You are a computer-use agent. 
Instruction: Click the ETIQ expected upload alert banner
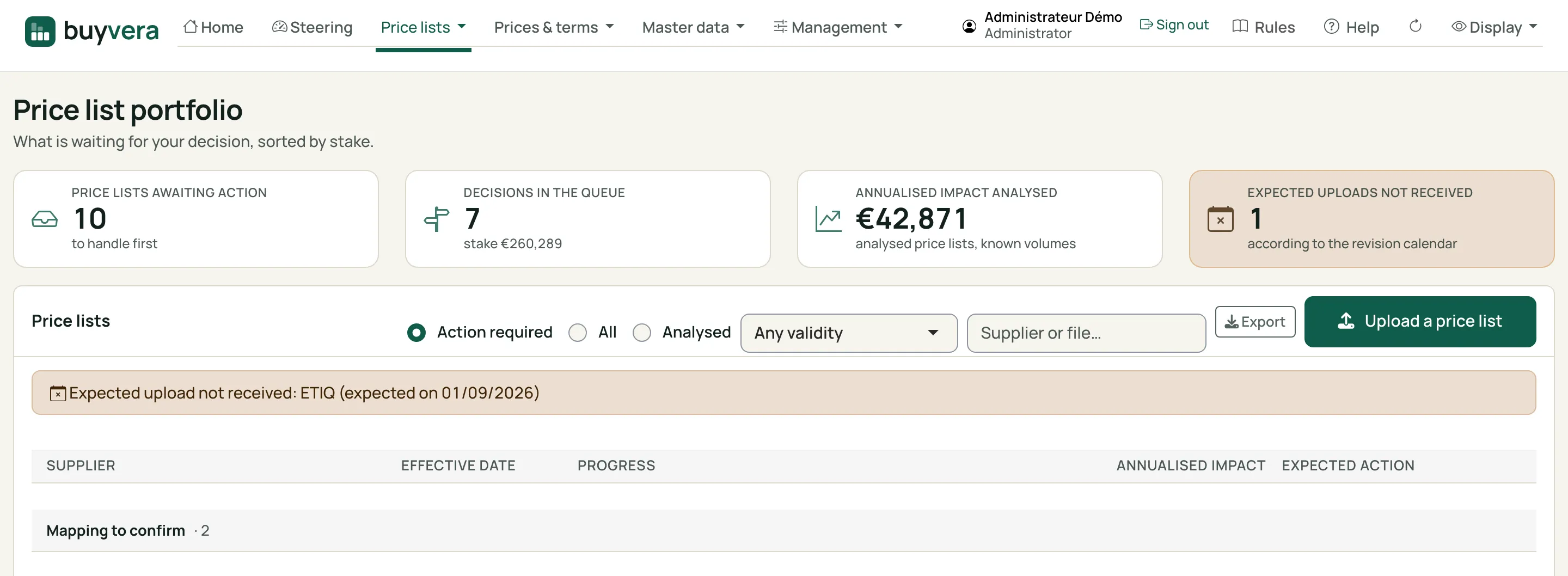(x=783, y=393)
